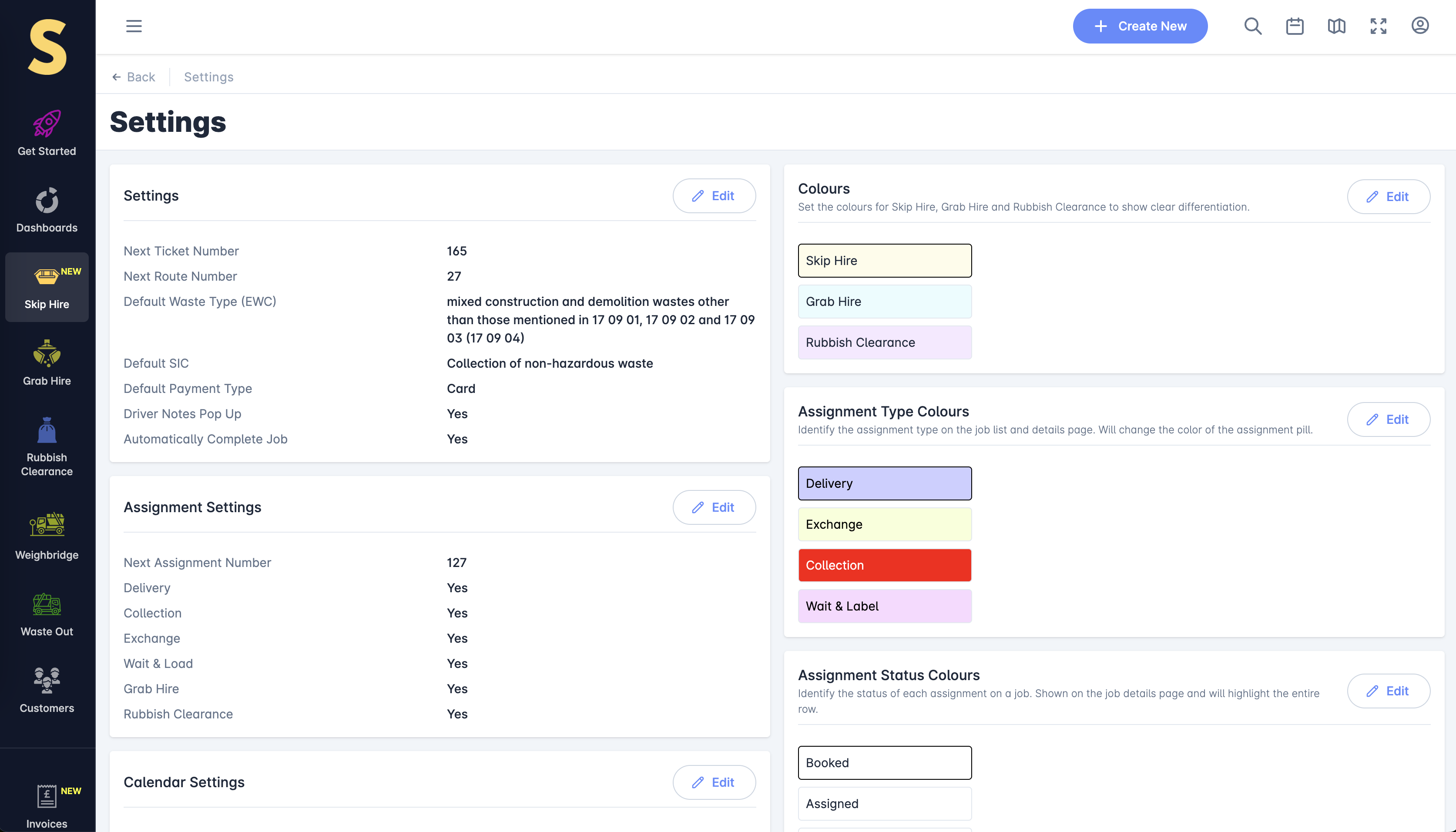
Task: Open the hamburger menu icon
Action: click(134, 26)
